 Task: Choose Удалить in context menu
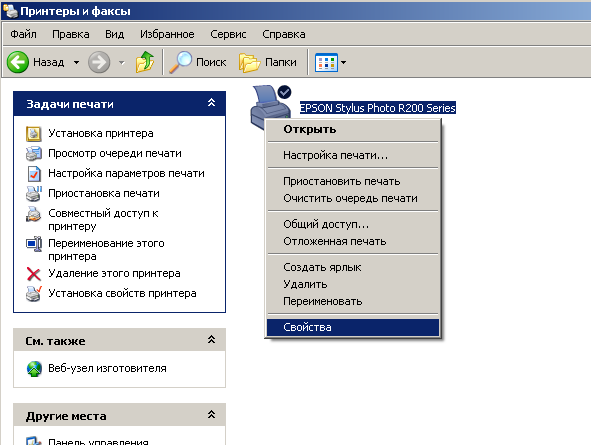point(353,284)
